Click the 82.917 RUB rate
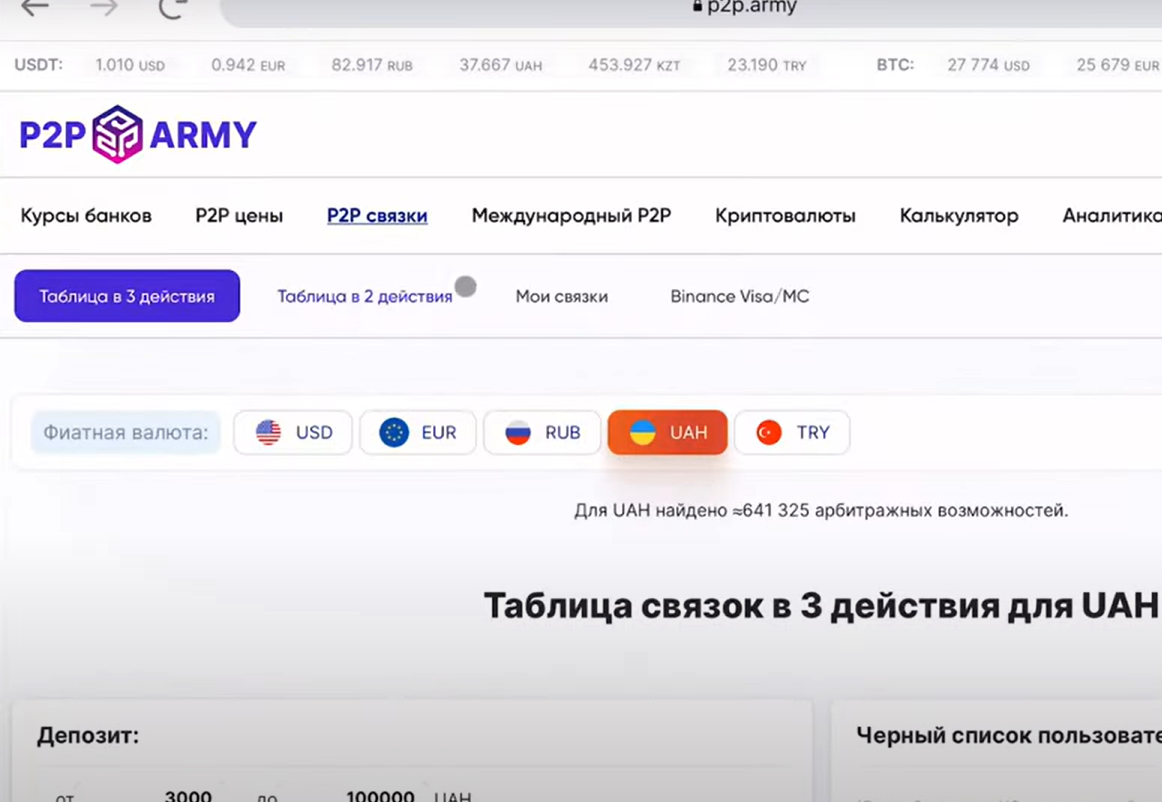The width and height of the screenshot is (1162, 802). pyautogui.click(x=372, y=65)
